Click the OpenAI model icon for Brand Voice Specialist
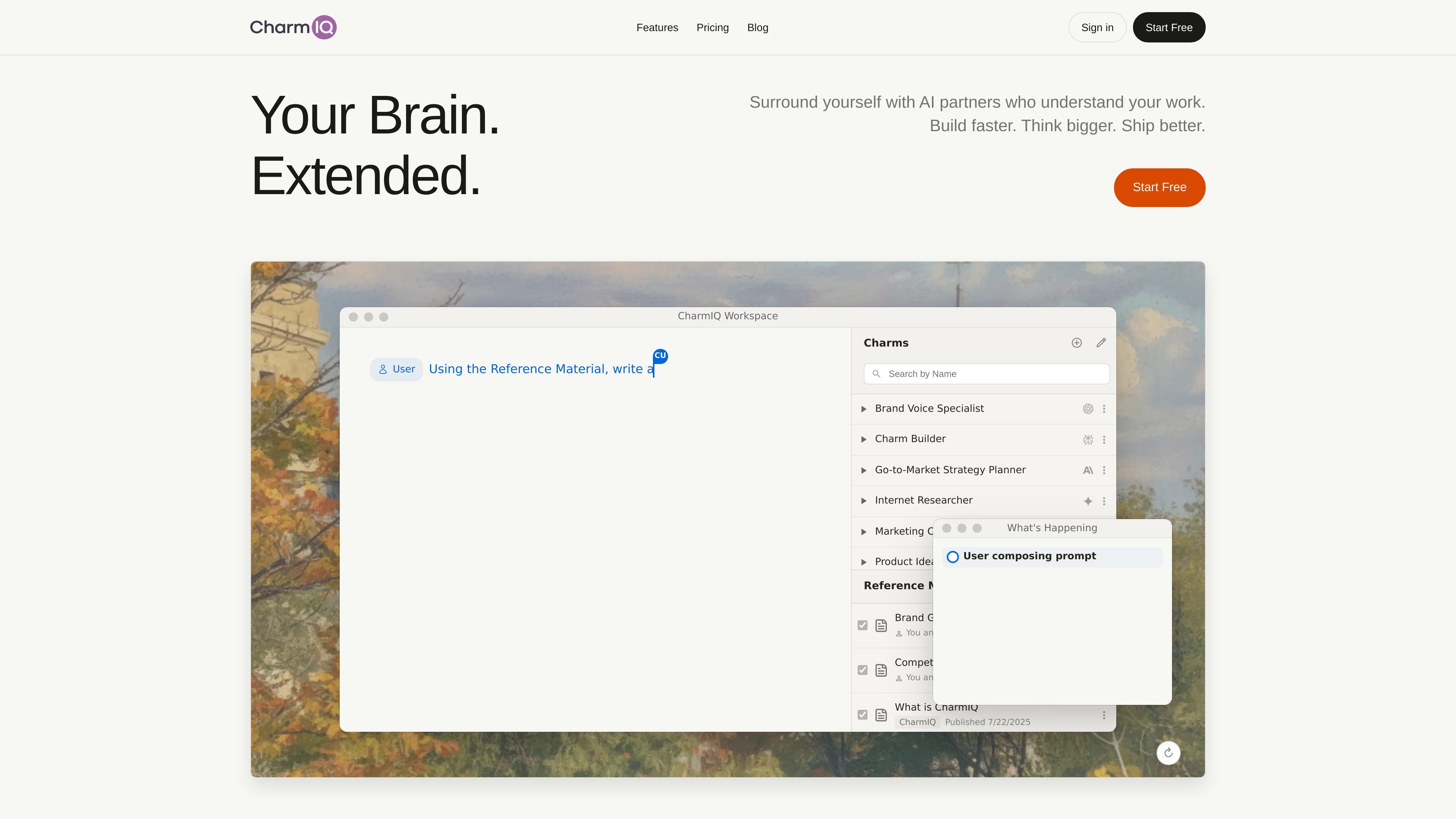Screen dimensions: 1456x819 tap(1087, 409)
